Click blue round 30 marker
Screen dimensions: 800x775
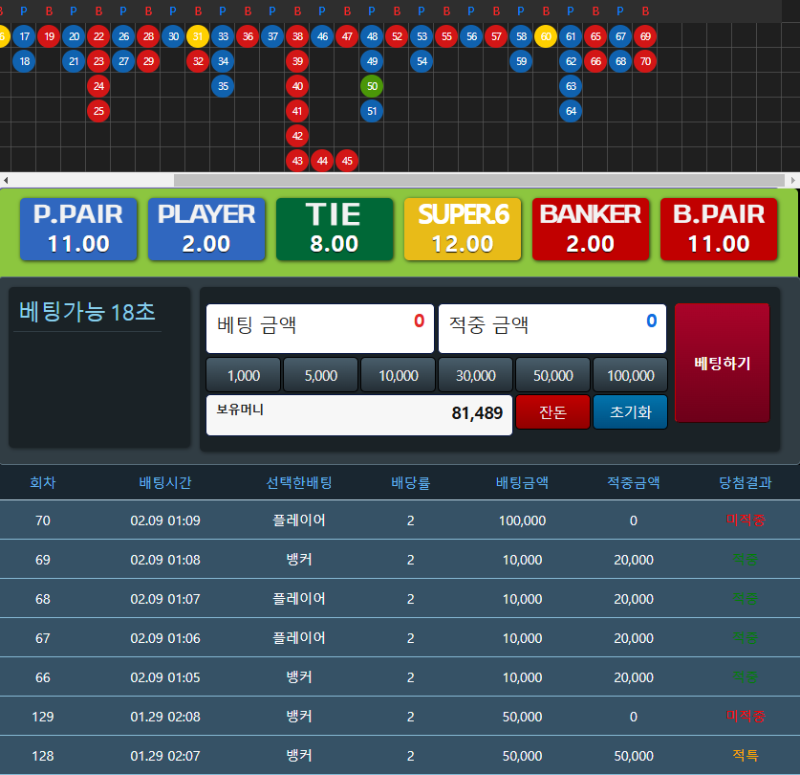(x=173, y=36)
